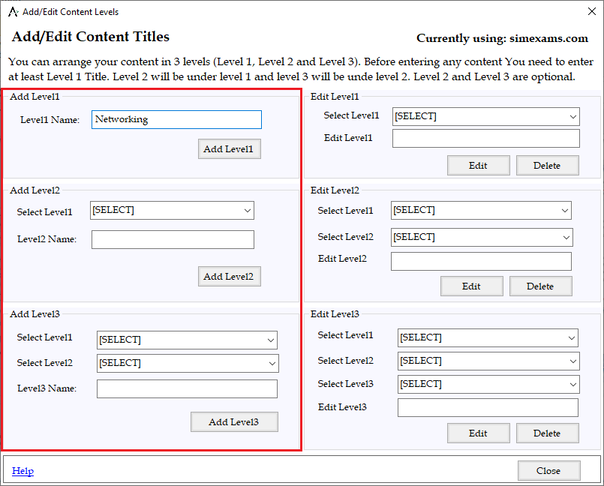Click Edit button in Edit Level3 group
The height and width of the screenshot is (486, 604).
(x=477, y=433)
